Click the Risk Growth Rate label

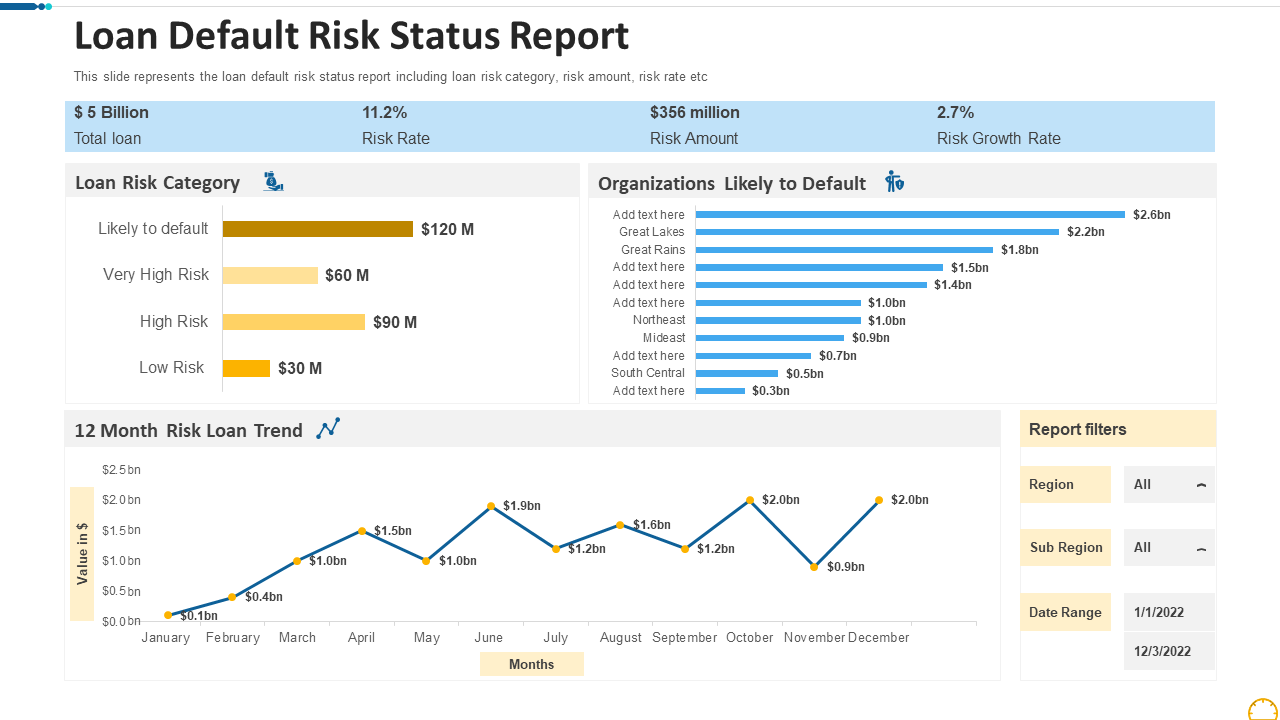click(998, 139)
